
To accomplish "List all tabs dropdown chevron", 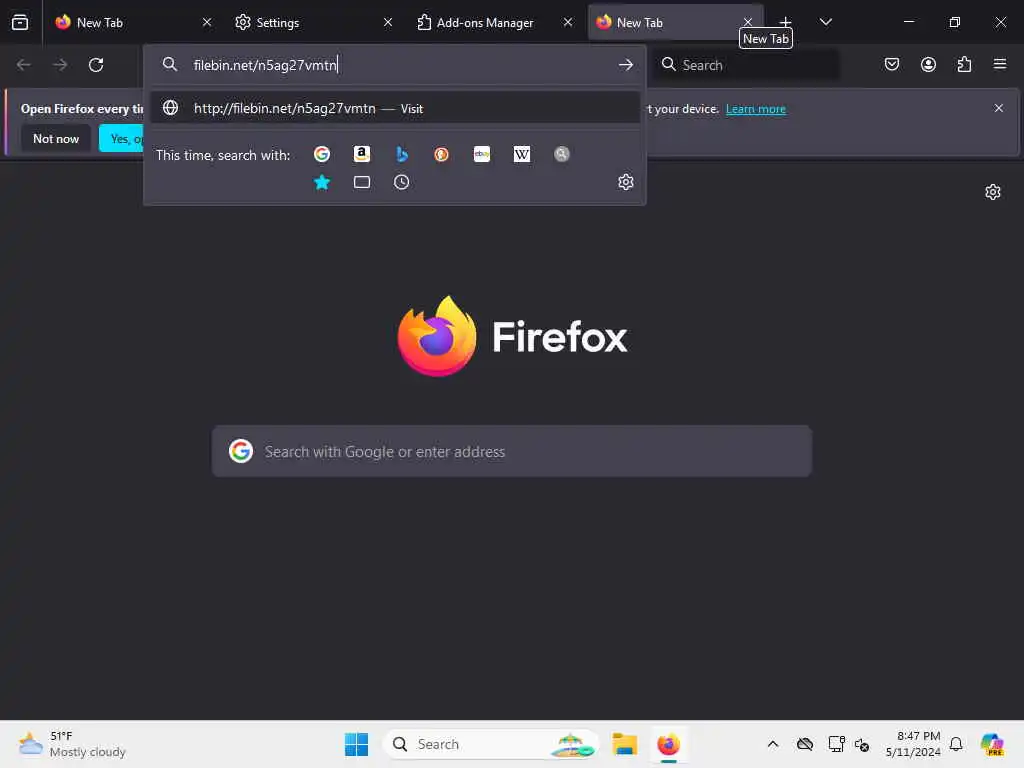I will [825, 22].
